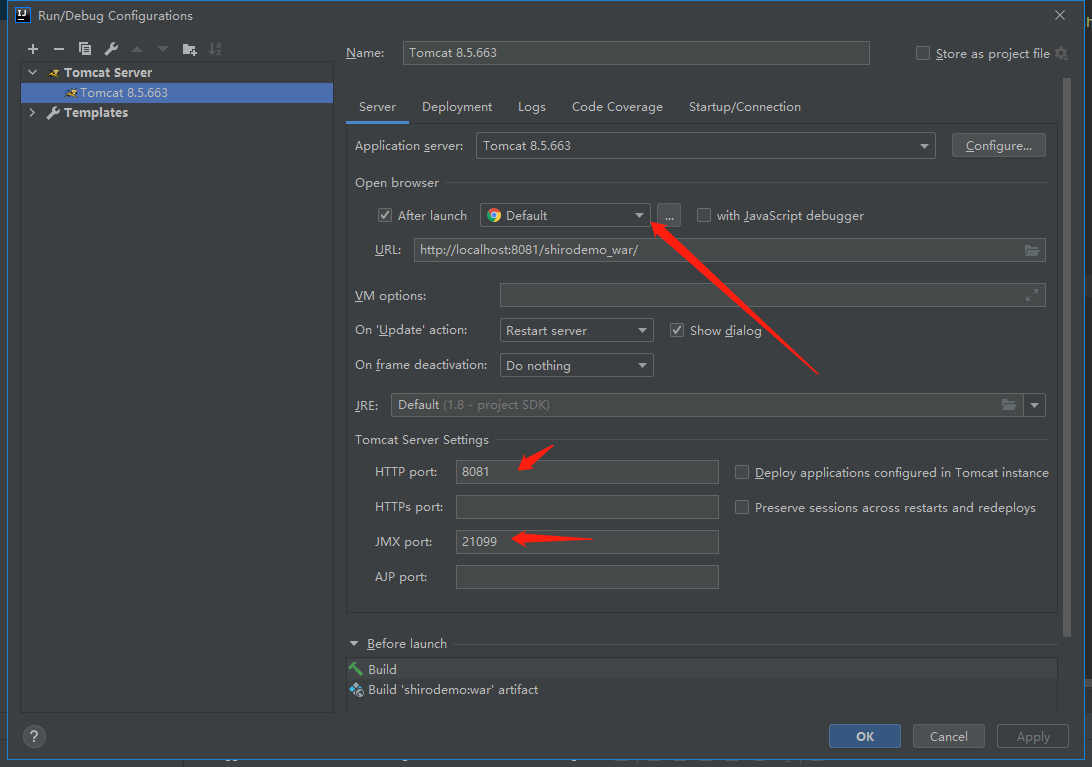Image resolution: width=1092 pixels, height=767 pixels.
Task: Open gear icon beside Store as project file
Action: click(1061, 54)
